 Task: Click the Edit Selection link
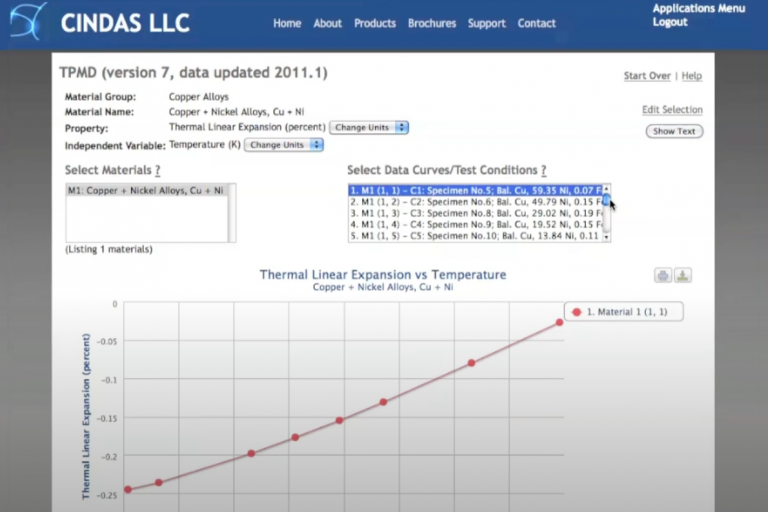(672, 110)
